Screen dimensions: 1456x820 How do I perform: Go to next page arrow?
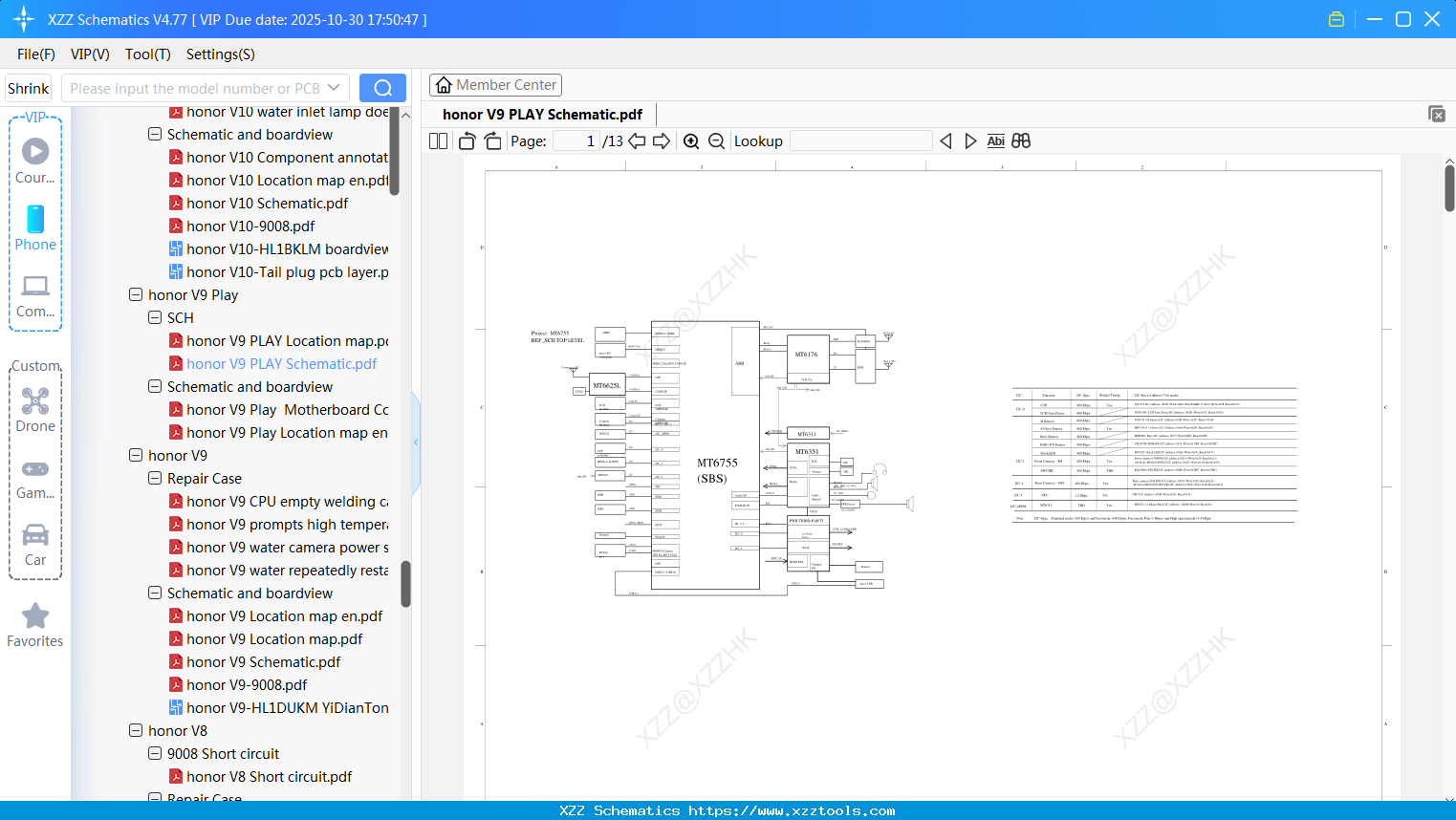coord(662,141)
